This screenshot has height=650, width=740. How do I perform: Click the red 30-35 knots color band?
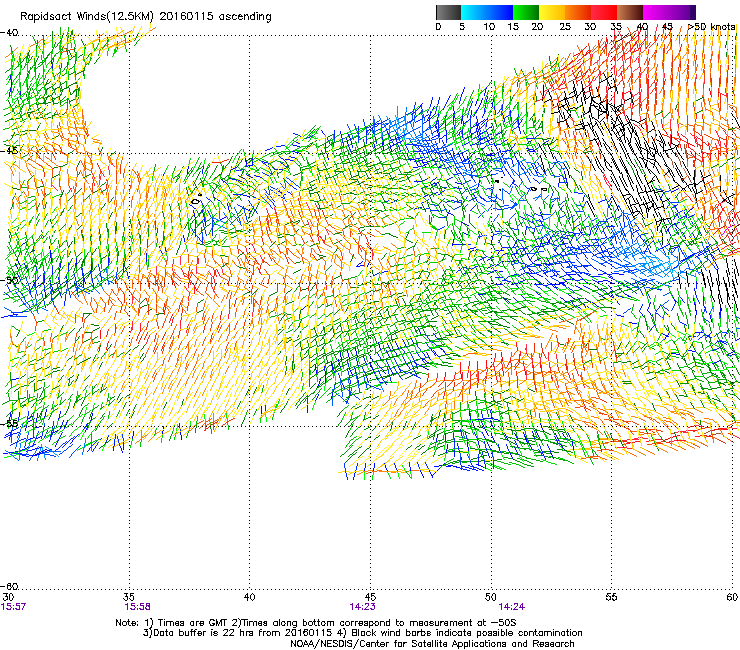click(x=604, y=12)
